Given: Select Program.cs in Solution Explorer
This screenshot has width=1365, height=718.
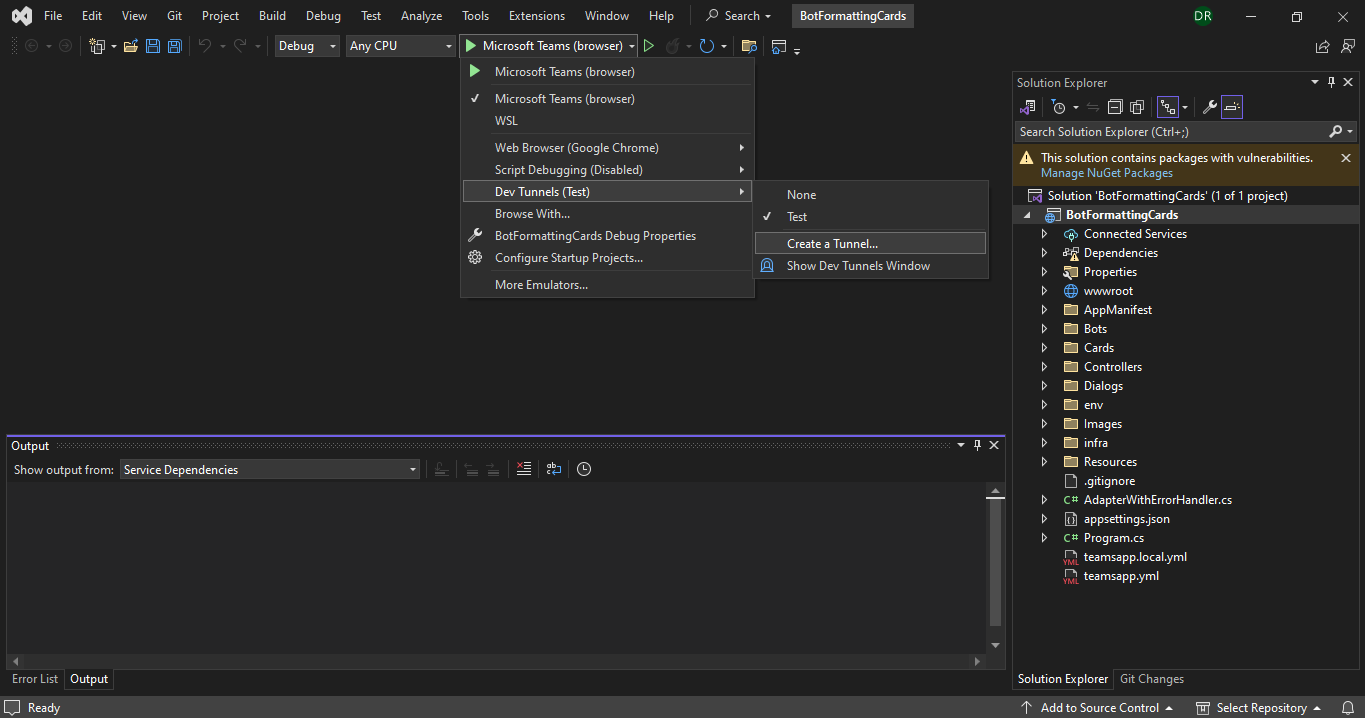Looking at the screenshot, I should point(1113,538).
